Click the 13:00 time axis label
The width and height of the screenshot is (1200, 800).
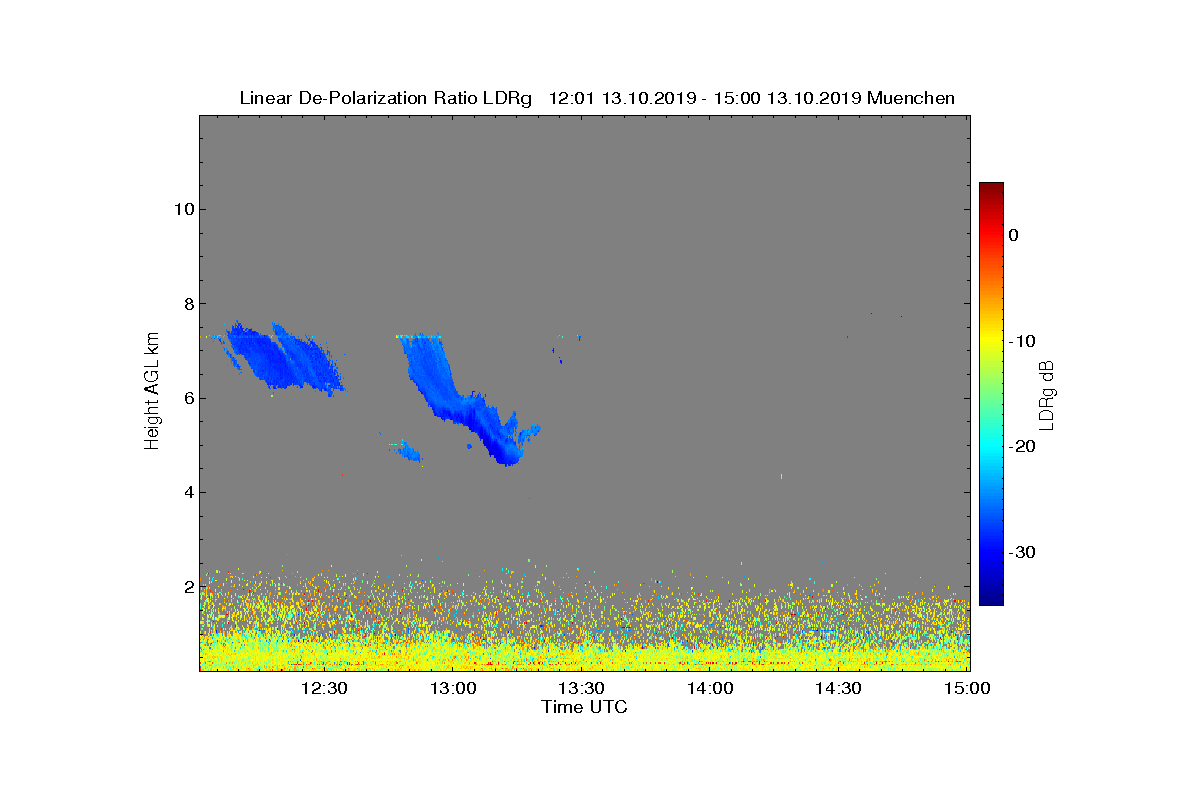pyautogui.click(x=452, y=688)
